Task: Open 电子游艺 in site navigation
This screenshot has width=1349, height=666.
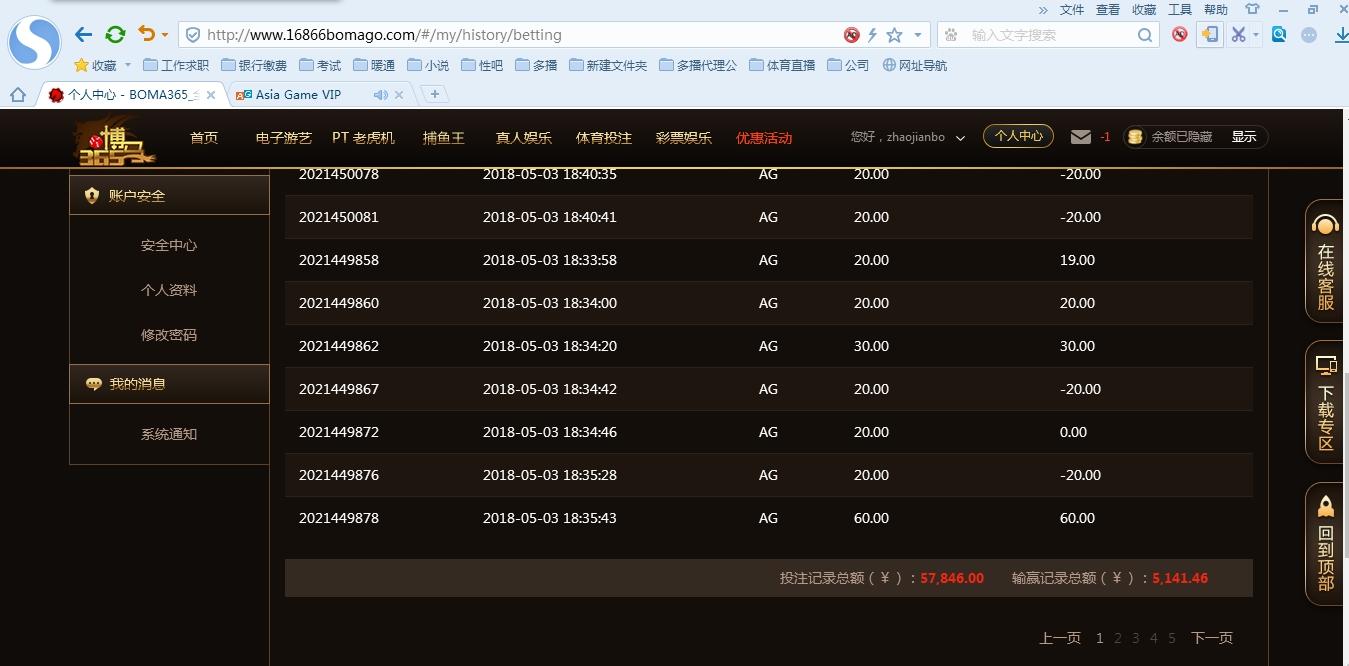Action: click(284, 138)
